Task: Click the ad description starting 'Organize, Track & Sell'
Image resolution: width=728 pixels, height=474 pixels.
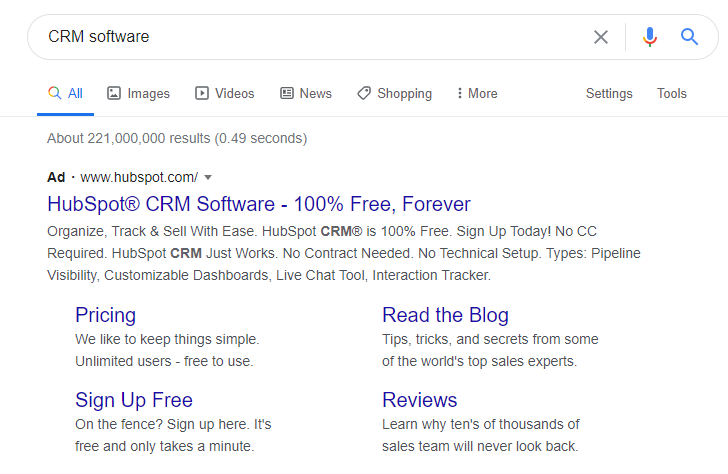Action: coord(344,253)
